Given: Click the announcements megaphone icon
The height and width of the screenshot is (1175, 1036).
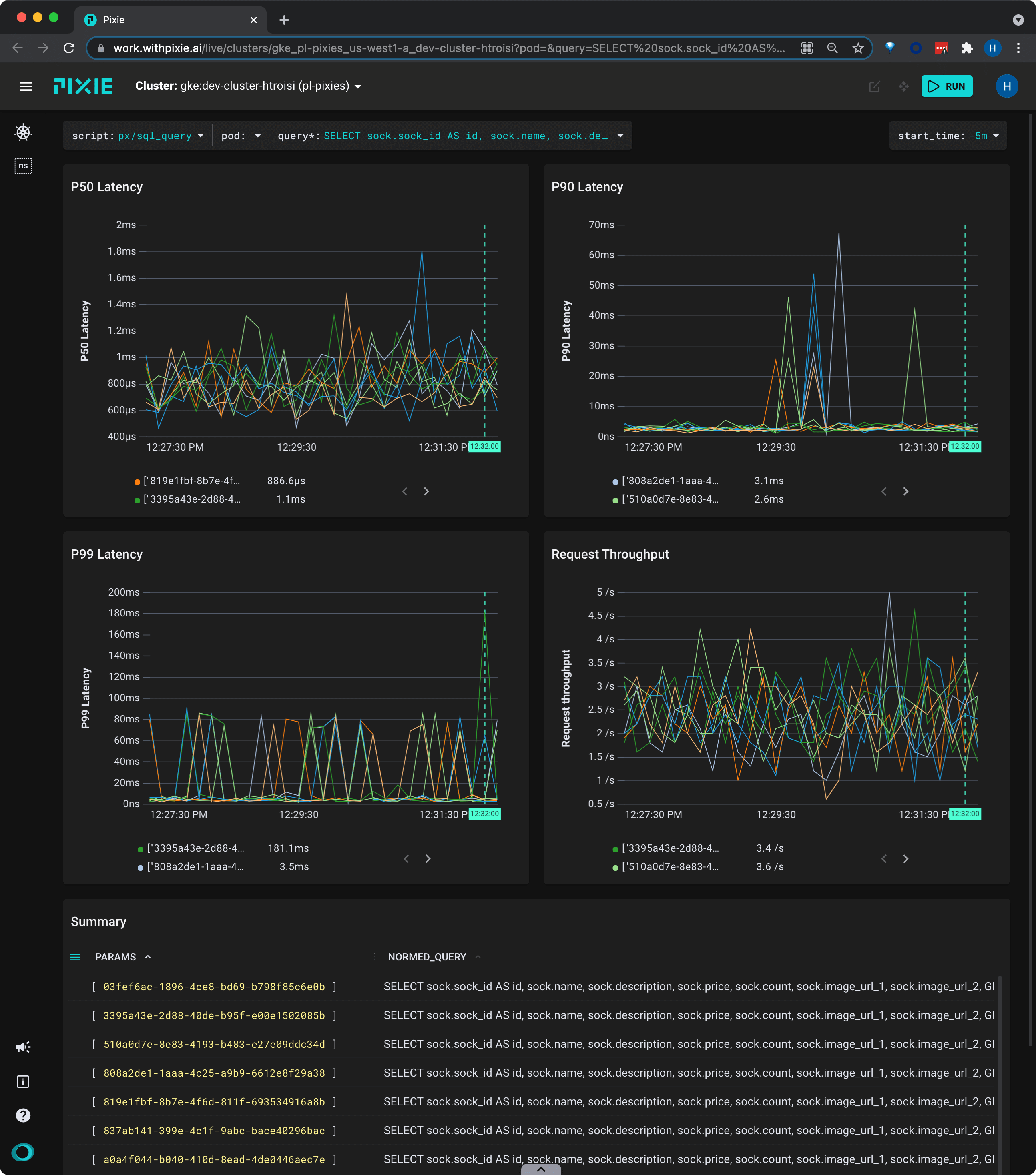Looking at the screenshot, I should tap(23, 1047).
